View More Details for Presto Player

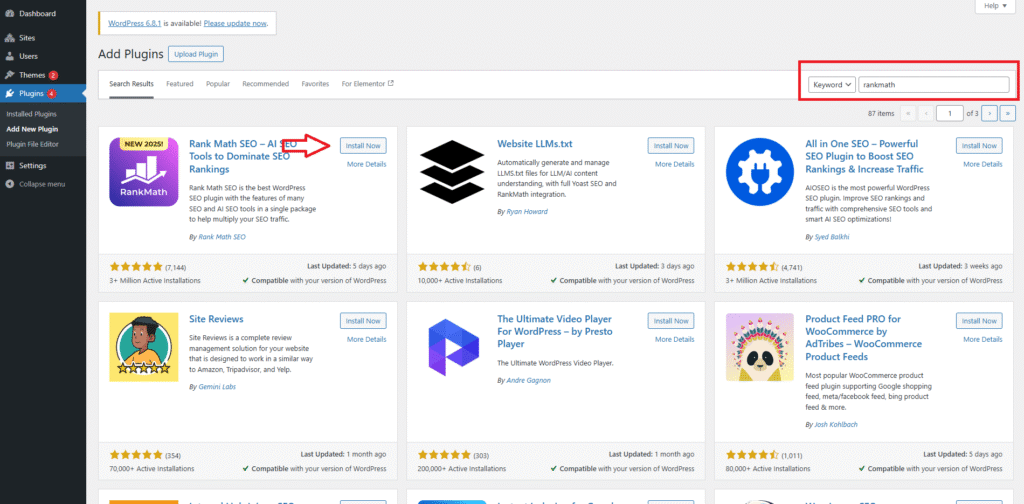pos(675,339)
